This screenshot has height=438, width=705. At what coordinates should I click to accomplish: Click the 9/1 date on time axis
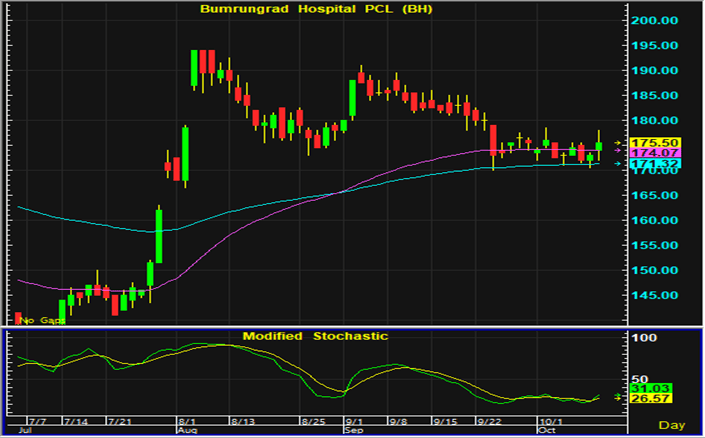pos(354,422)
